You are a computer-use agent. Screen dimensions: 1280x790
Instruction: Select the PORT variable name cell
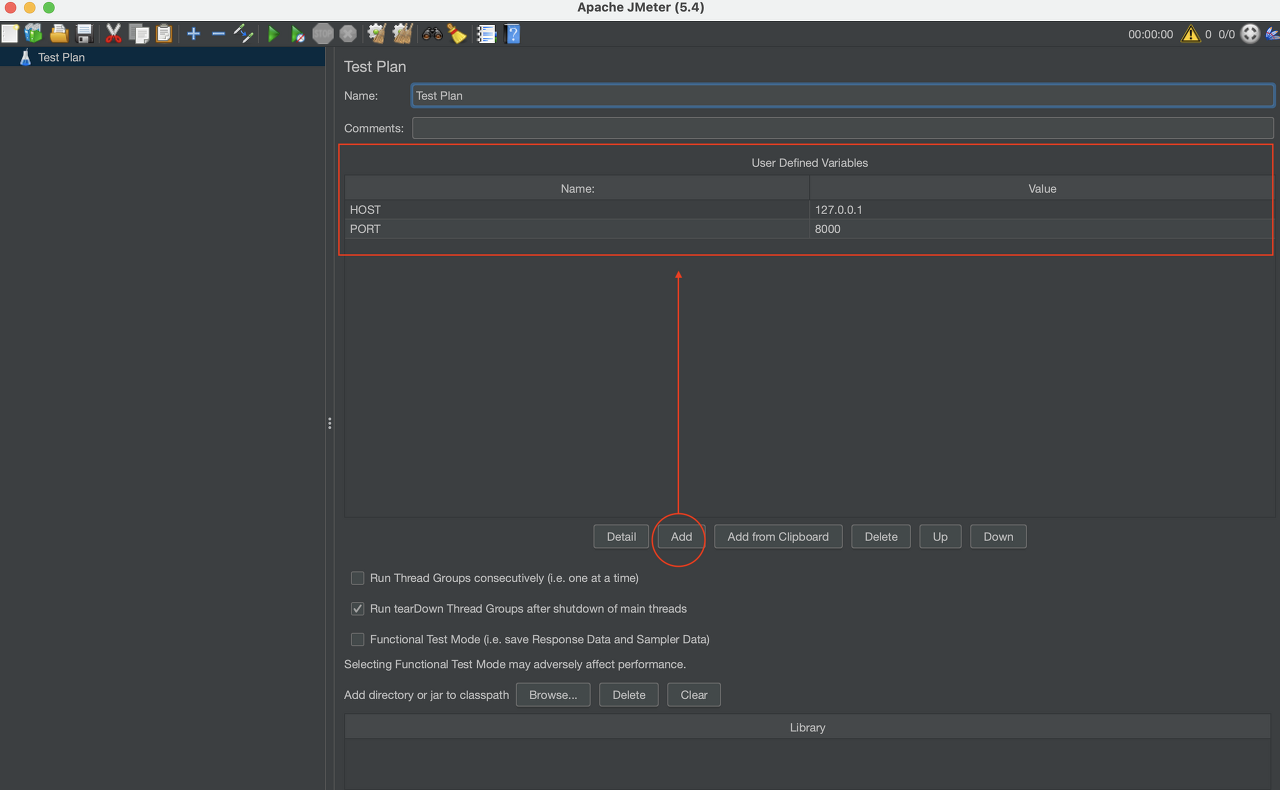pos(577,229)
